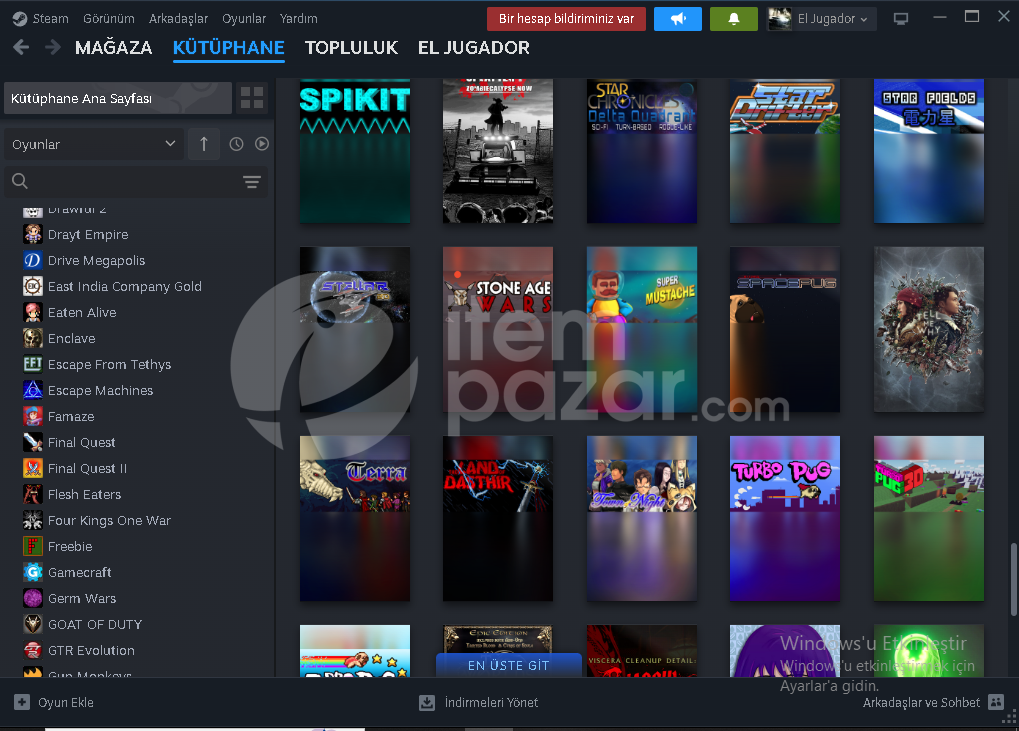Image resolution: width=1019 pixels, height=731 pixels.
Task: Click Oyun Ekle link
Action: click(66, 702)
